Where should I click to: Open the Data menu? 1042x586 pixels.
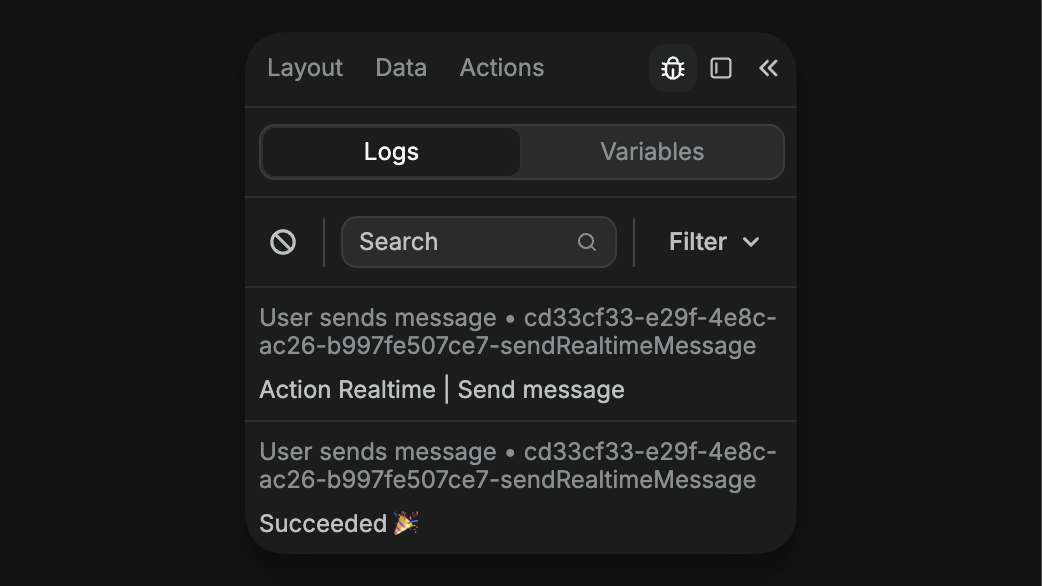click(401, 68)
